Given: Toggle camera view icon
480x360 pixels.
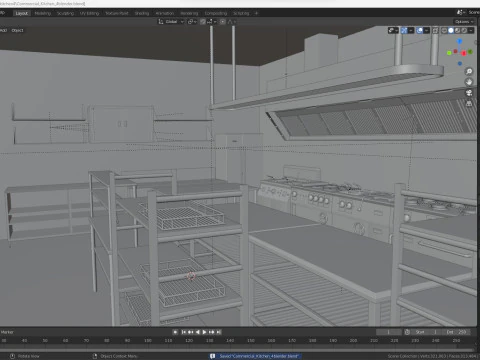Looking at the screenshot, I should 469,93.
